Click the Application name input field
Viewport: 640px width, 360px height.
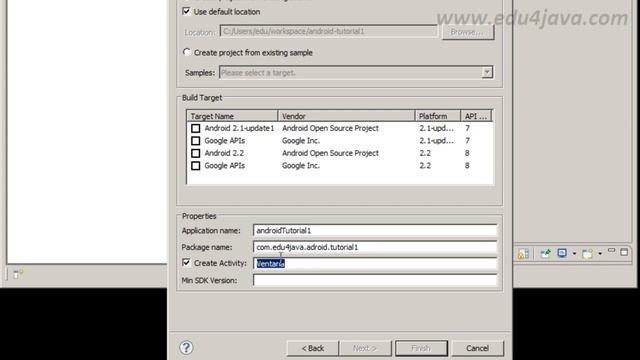click(x=375, y=231)
